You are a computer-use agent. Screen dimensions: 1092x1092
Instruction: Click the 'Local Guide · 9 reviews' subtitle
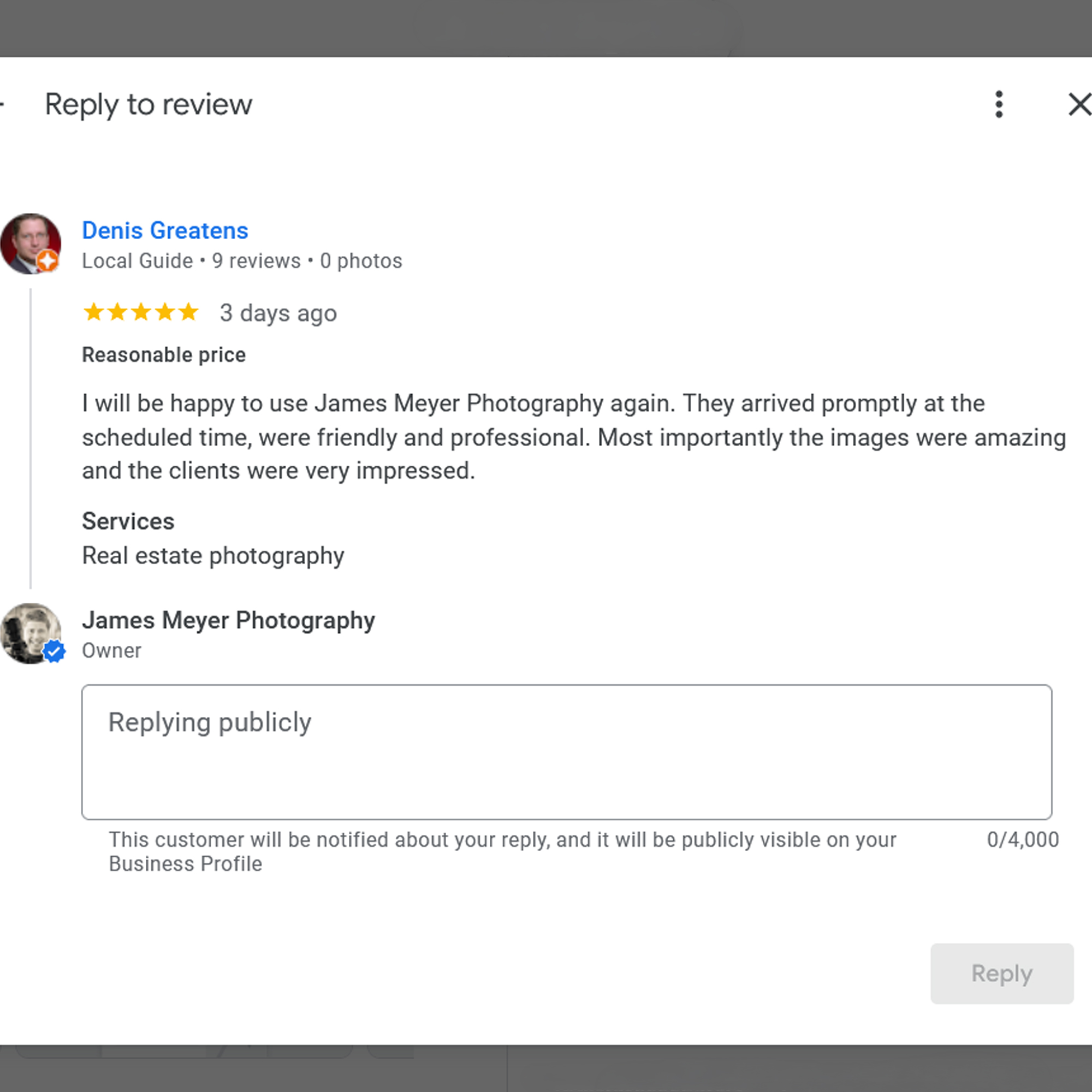(241, 261)
